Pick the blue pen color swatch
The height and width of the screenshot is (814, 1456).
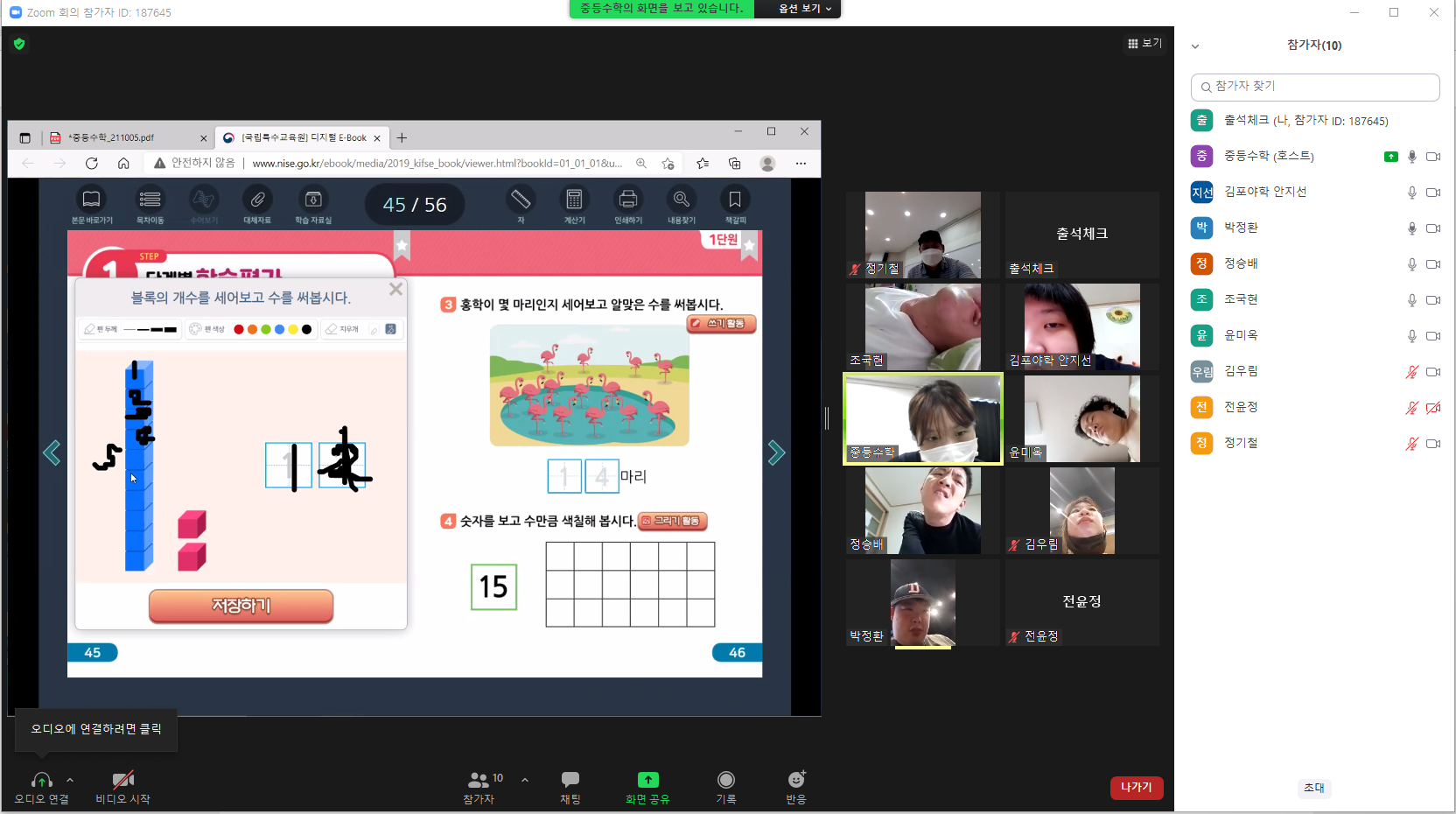[279, 329]
